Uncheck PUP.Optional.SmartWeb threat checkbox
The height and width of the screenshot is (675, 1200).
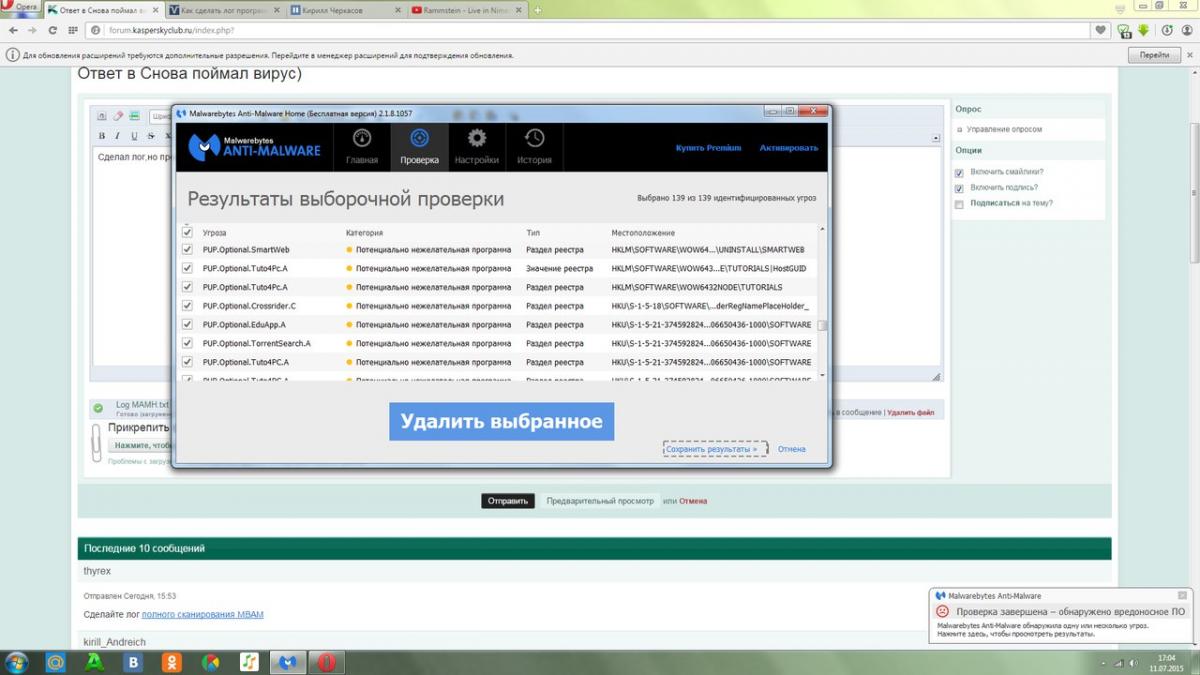click(x=187, y=249)
